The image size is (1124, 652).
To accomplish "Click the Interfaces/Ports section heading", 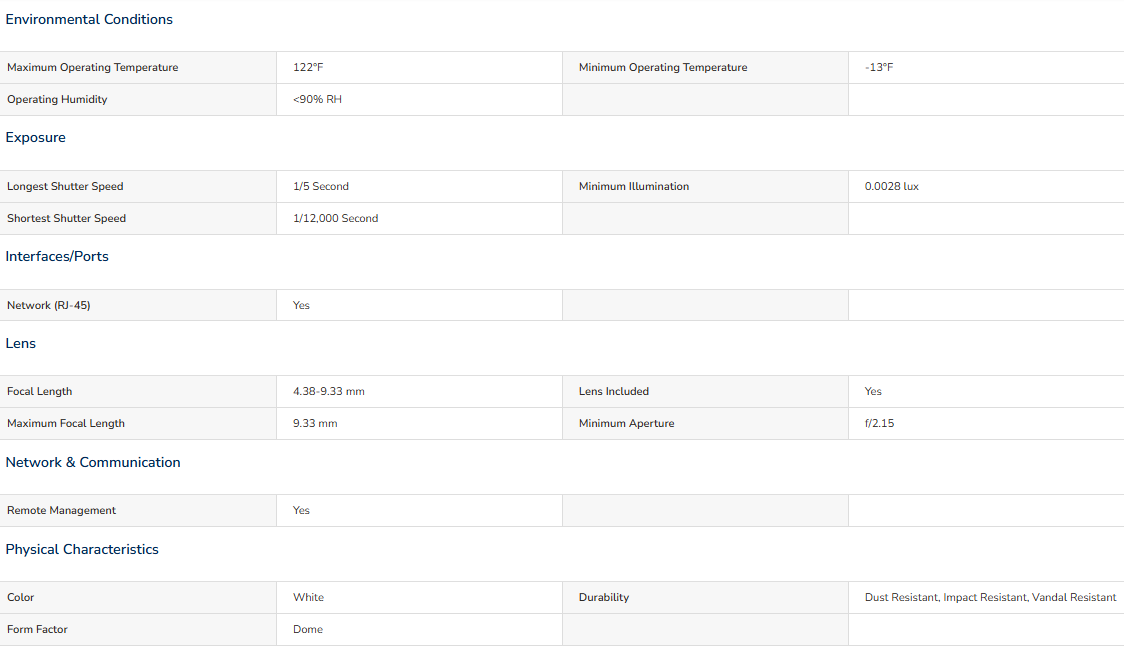I will click(57, 256).
